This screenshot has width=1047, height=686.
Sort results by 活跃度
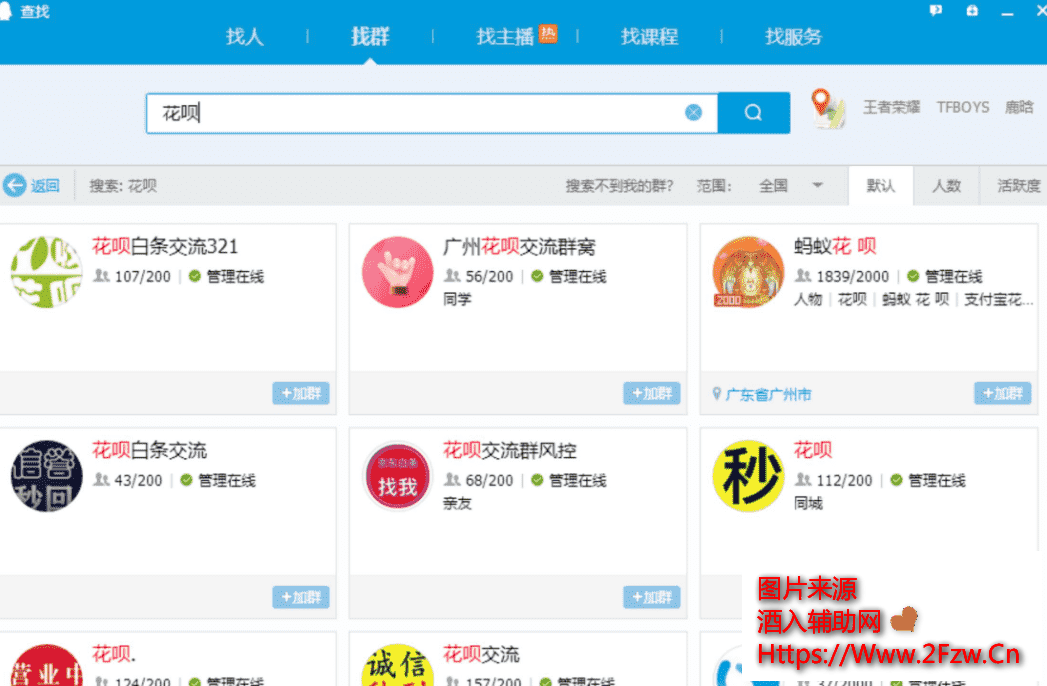point(1018,186)
